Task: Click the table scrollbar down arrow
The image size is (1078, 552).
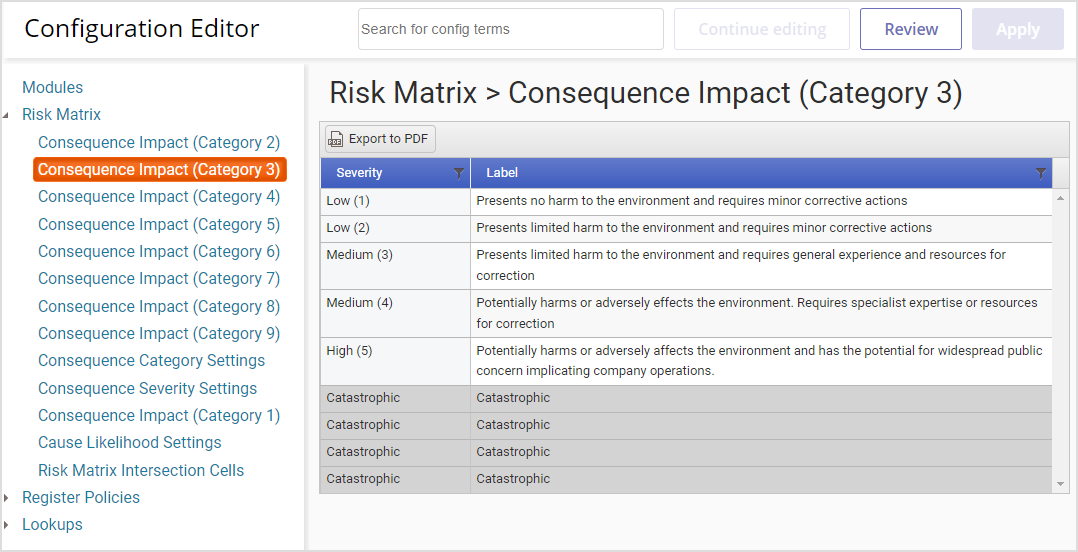Action: (1060, 485)
